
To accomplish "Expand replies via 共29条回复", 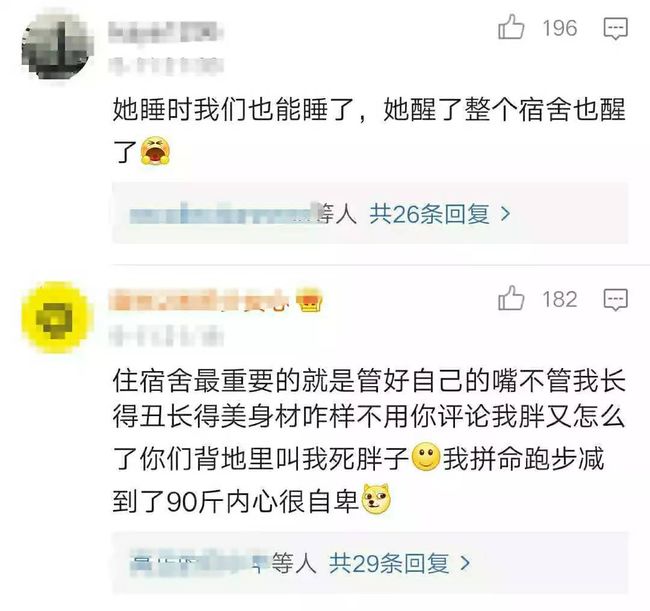I will (389, 563).
